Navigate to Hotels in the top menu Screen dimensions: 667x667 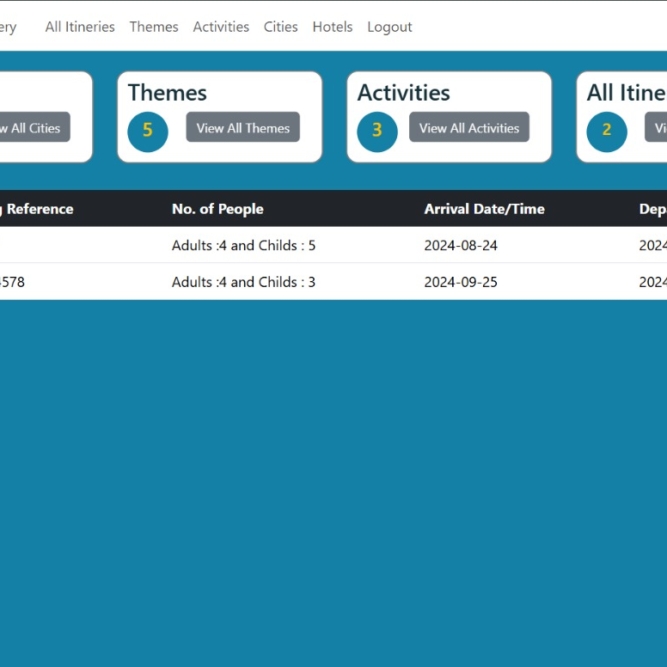coord(332,27)
